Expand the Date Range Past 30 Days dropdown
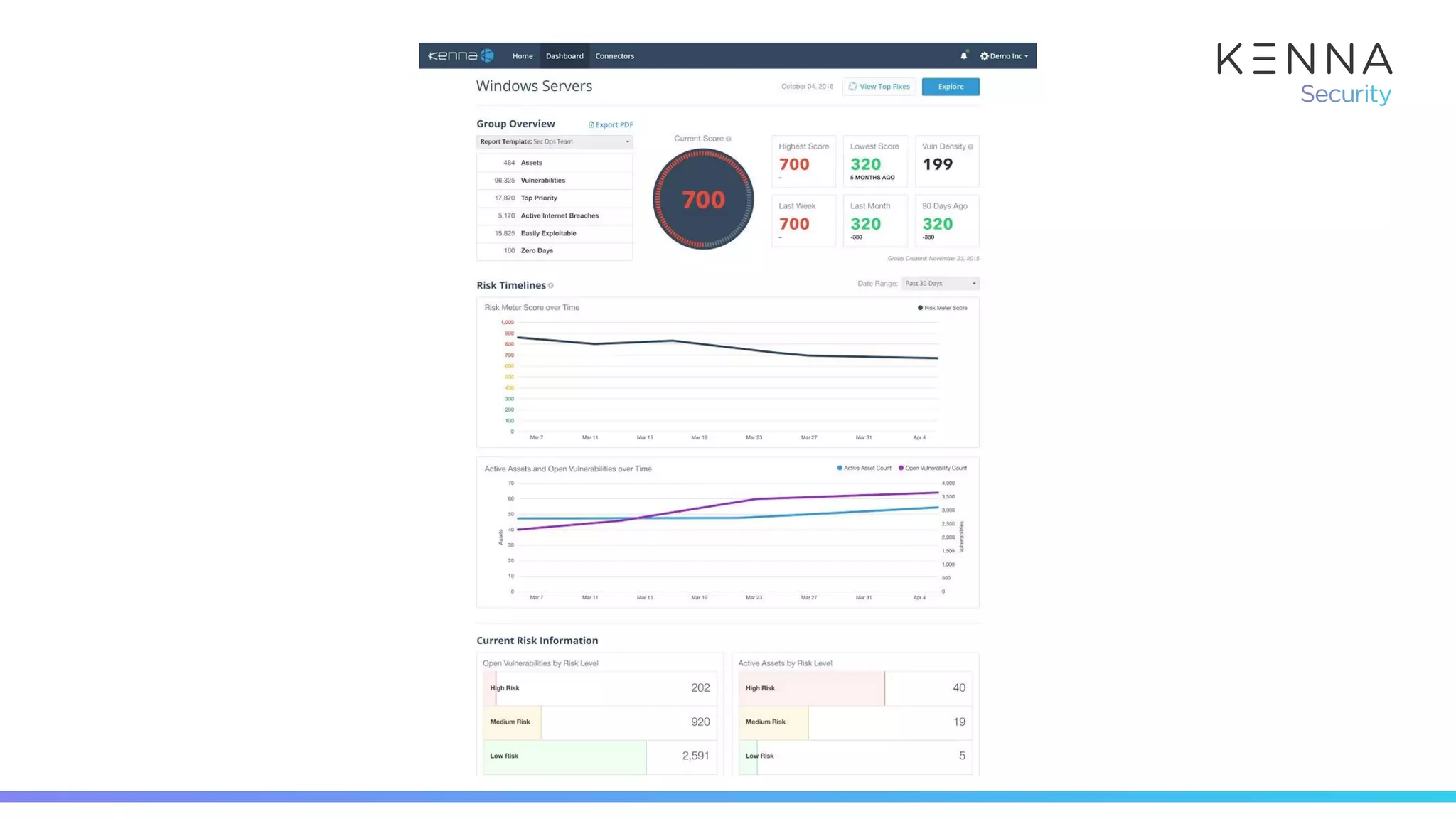Viewport: 1456px width, 819px height. 940,284
